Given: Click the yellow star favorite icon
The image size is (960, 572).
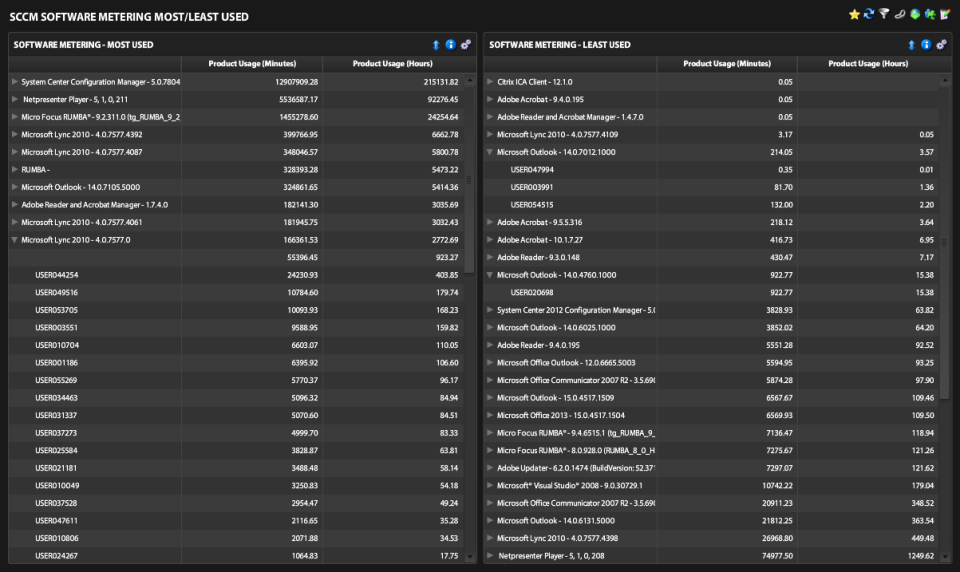Looking at the screenshot, I should coord(854,14).
